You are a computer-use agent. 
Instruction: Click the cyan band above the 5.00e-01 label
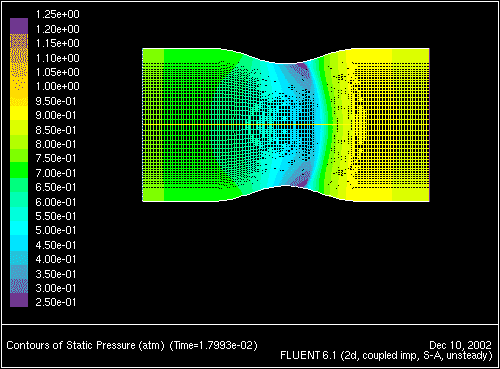click(19, 228)
